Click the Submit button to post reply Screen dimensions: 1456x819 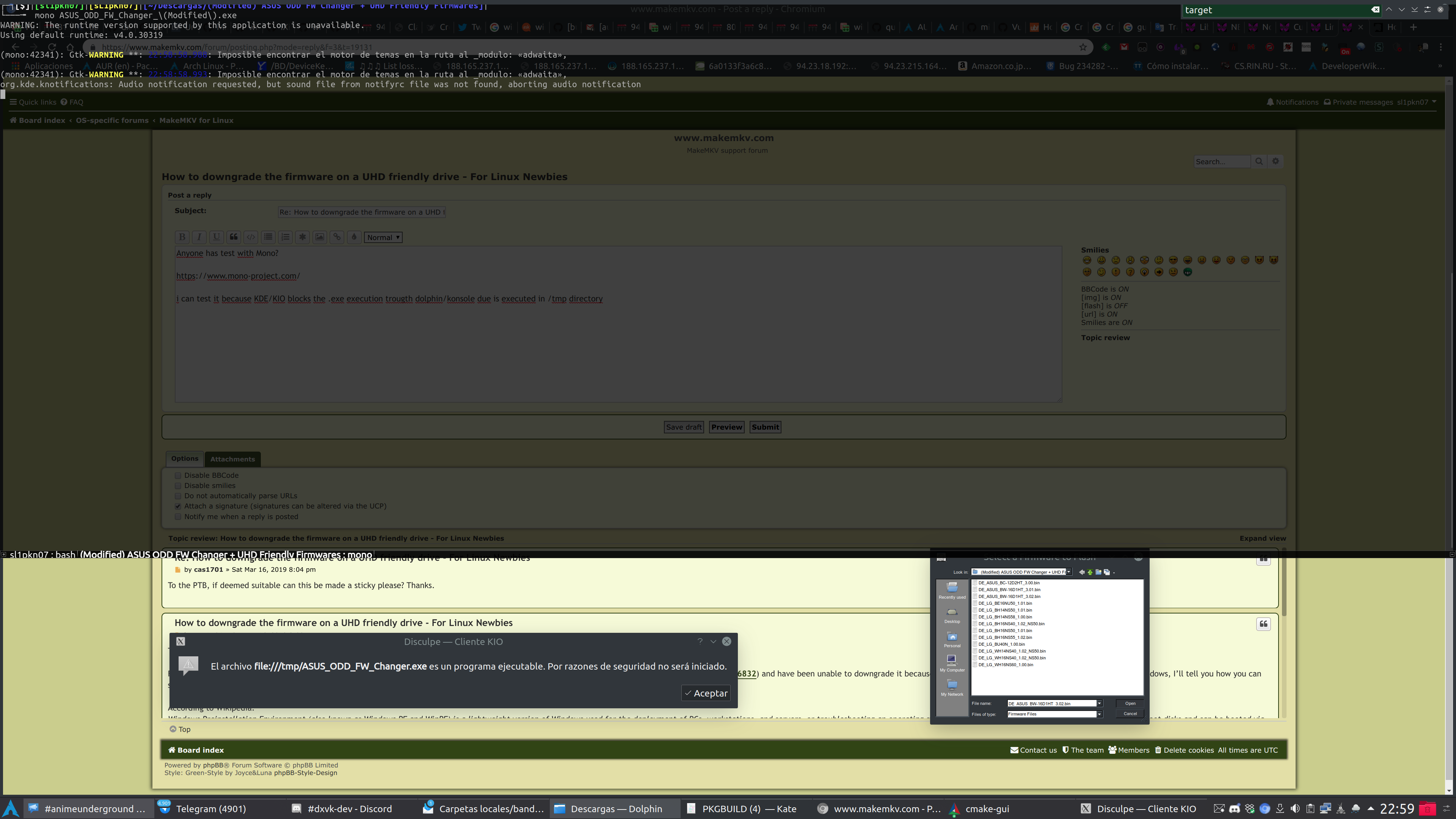(x=765, y=427)
